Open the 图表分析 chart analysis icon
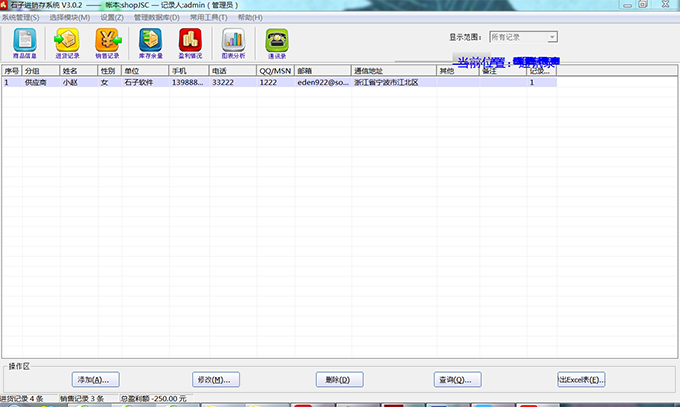Screen dimensions: 680x407 233,42
